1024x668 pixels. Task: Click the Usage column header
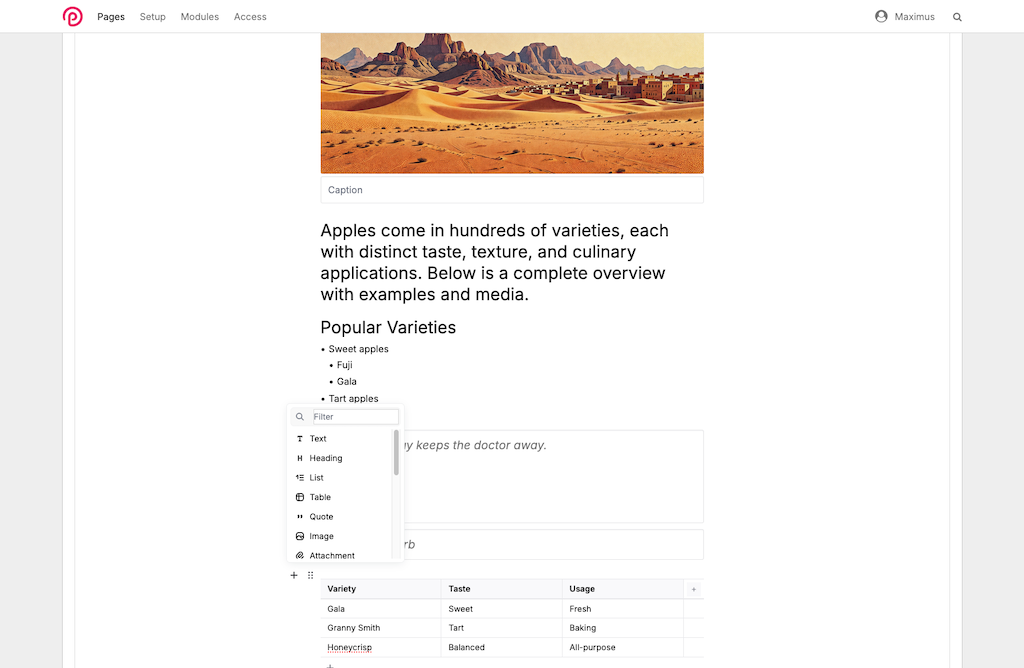pos(622,589)
